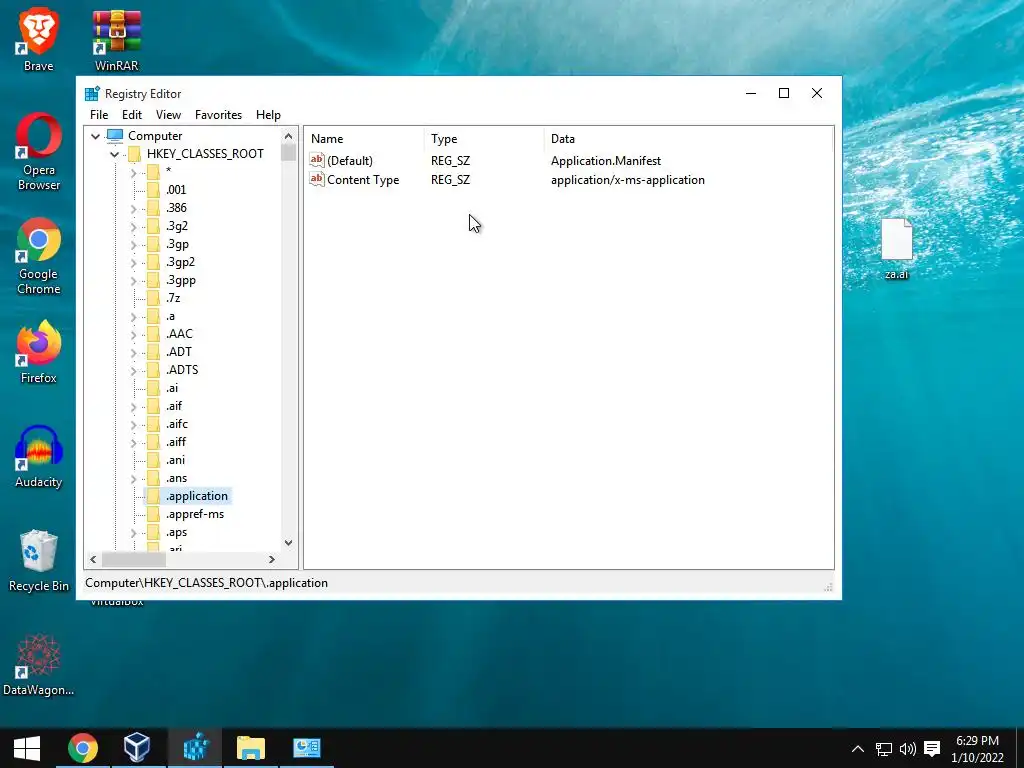
Task: Open the network tray icon
Action: 884,749
